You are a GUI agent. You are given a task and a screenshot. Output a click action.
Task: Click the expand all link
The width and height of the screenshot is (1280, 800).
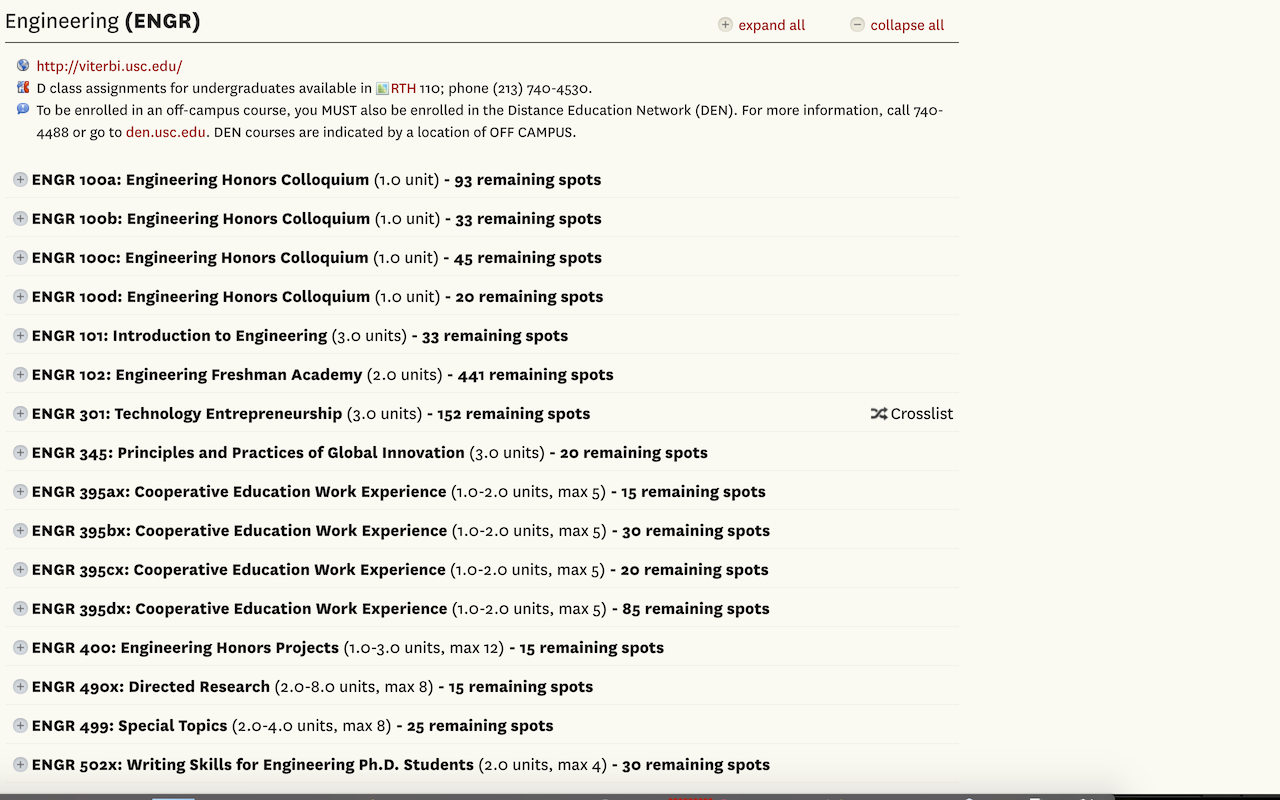coord(771,25)
